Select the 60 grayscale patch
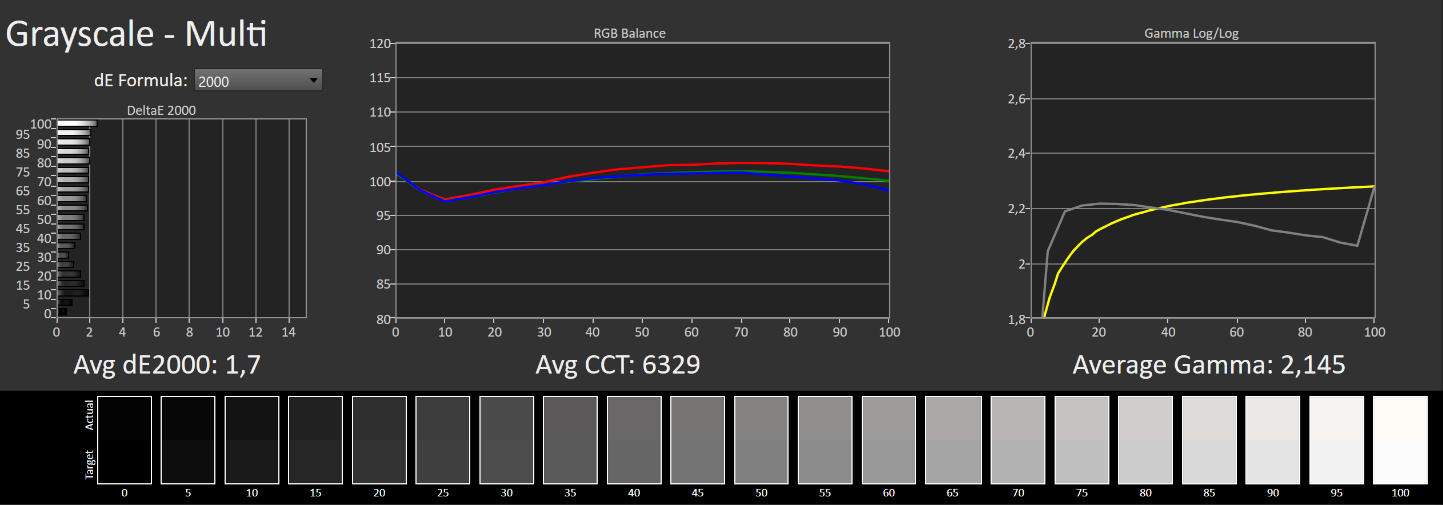This screenshot has width=1443, height=505. point(889,440)
